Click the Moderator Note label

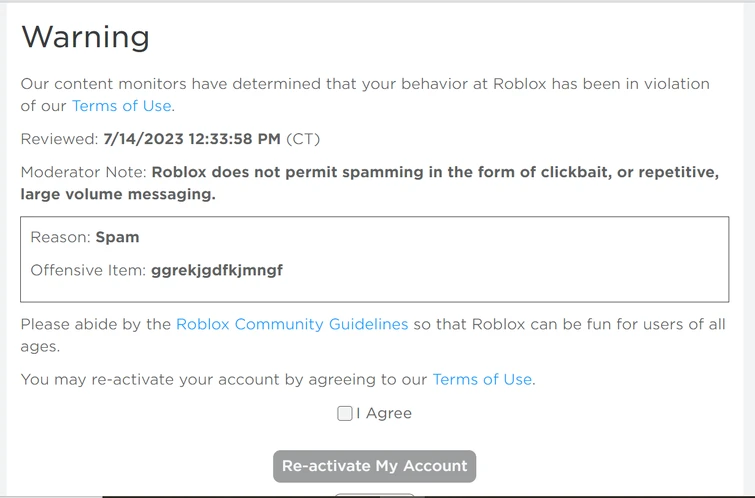tap(83, 172)
